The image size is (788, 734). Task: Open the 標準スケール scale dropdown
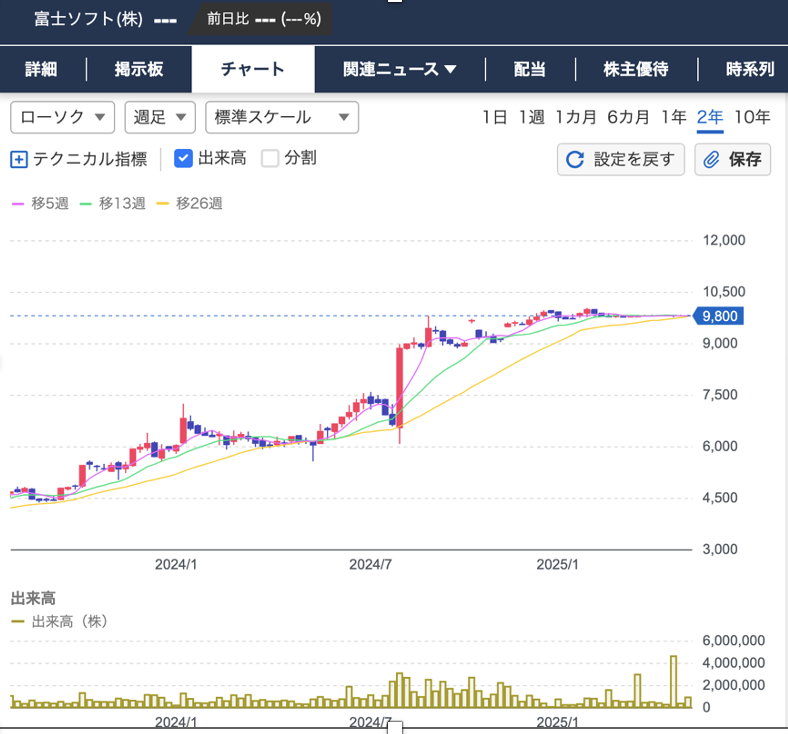point(281,117)
